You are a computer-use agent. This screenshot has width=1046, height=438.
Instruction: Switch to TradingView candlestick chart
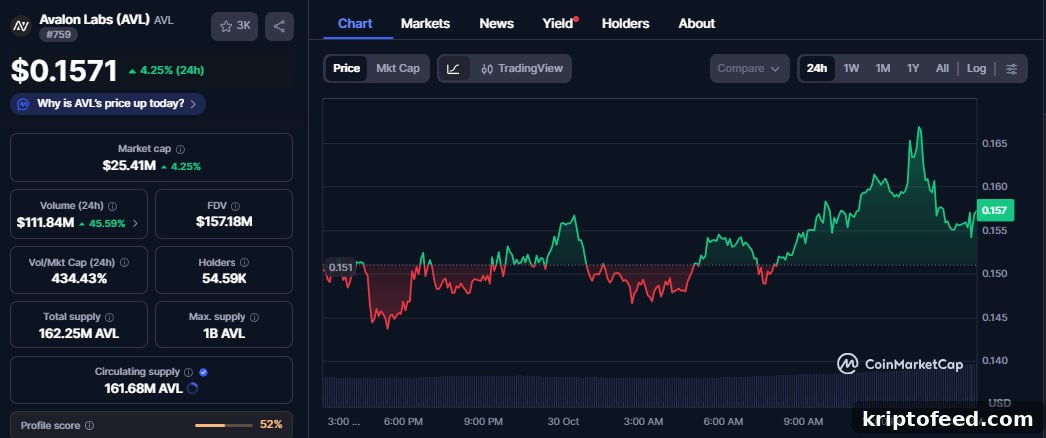tap(522, 69)
